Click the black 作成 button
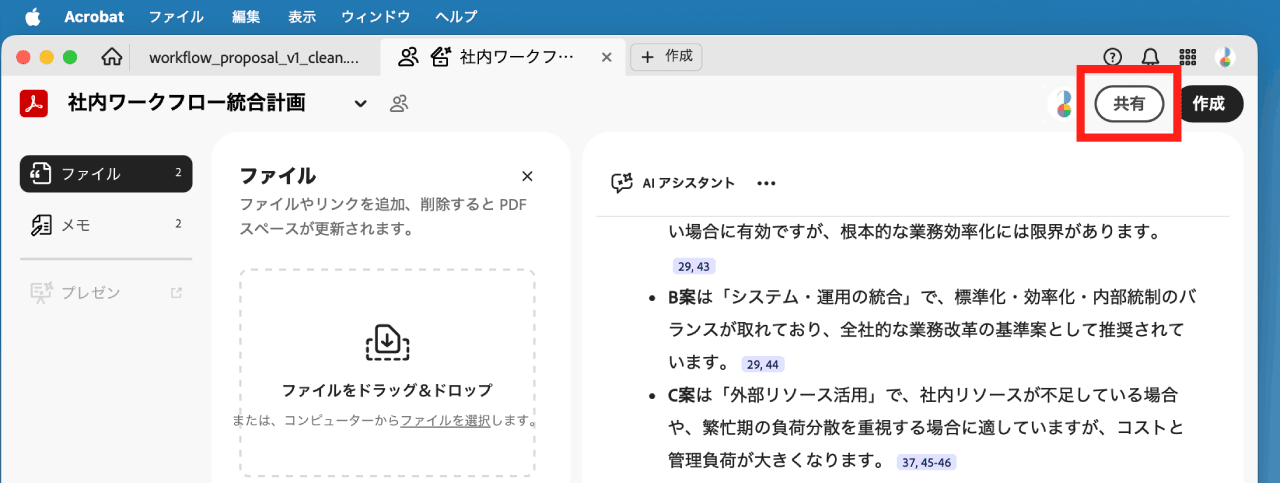 pos(1208,104)
